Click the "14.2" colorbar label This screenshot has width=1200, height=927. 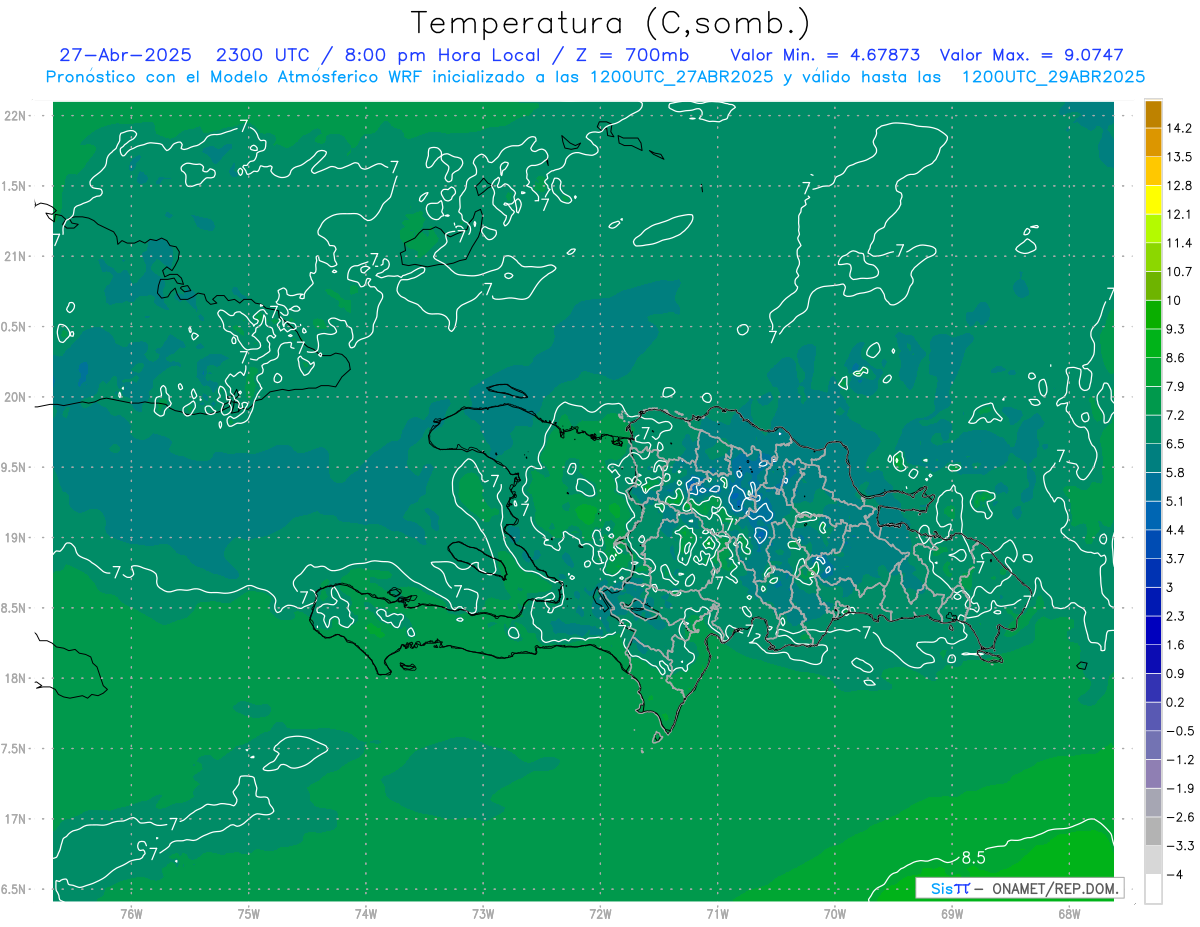[x=1180, y=128]
